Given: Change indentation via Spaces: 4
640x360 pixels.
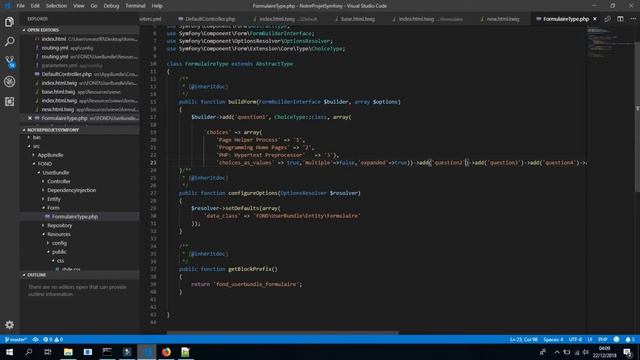Looking at the screenshot, I should [x=553, y=340].
